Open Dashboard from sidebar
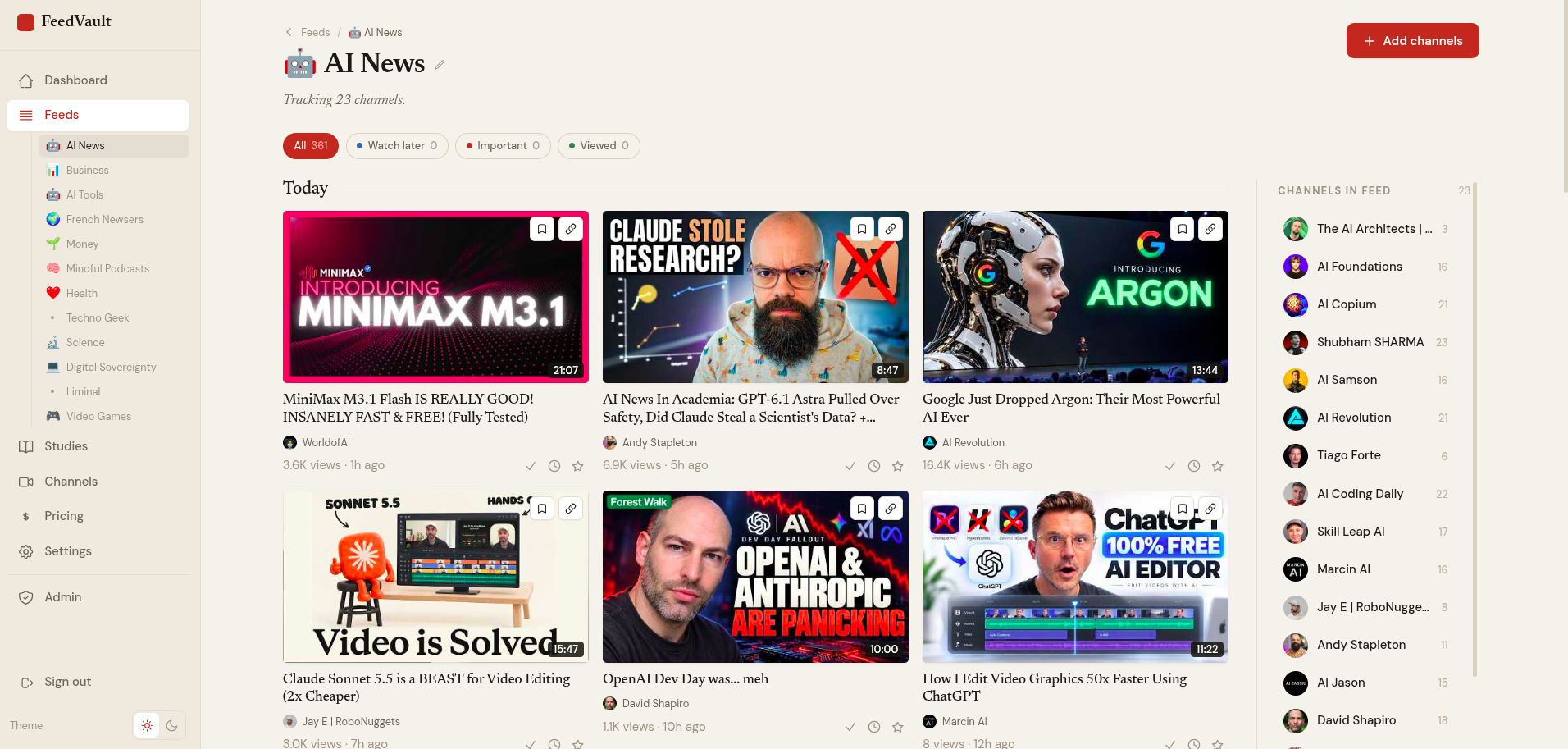 pos(98,80)
